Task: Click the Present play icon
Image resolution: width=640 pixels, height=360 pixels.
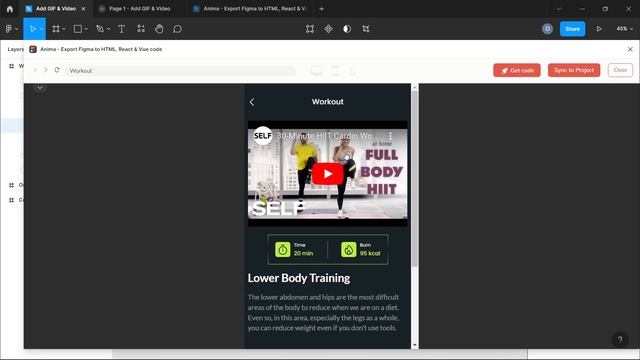Action: tap(599, 29)
